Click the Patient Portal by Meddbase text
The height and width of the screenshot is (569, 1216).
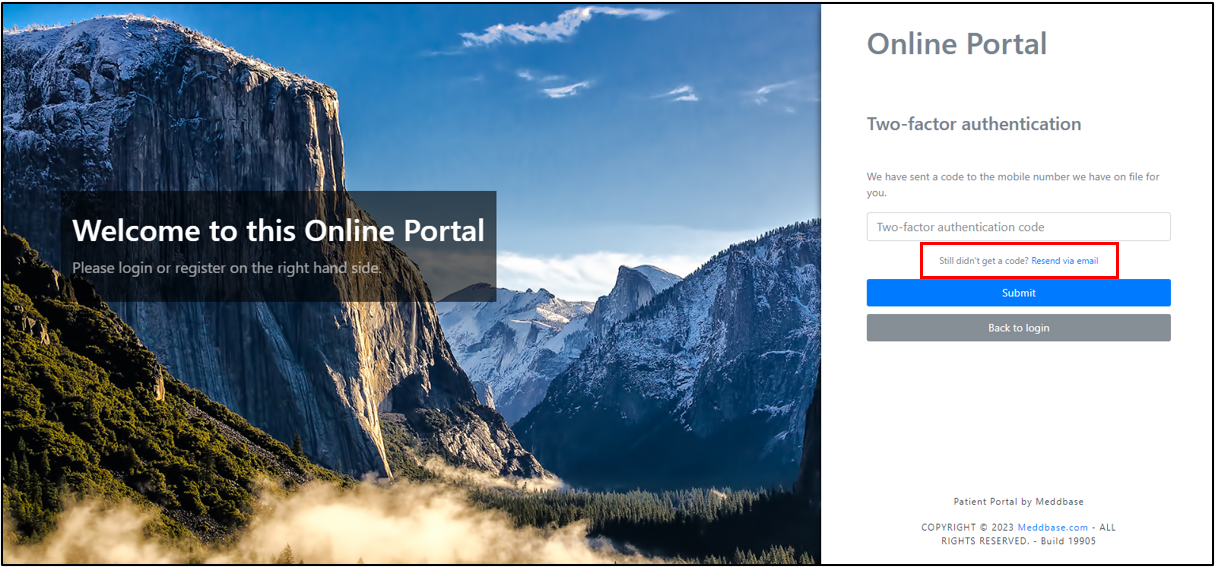pyautogui.click(x=1018, y=502)
